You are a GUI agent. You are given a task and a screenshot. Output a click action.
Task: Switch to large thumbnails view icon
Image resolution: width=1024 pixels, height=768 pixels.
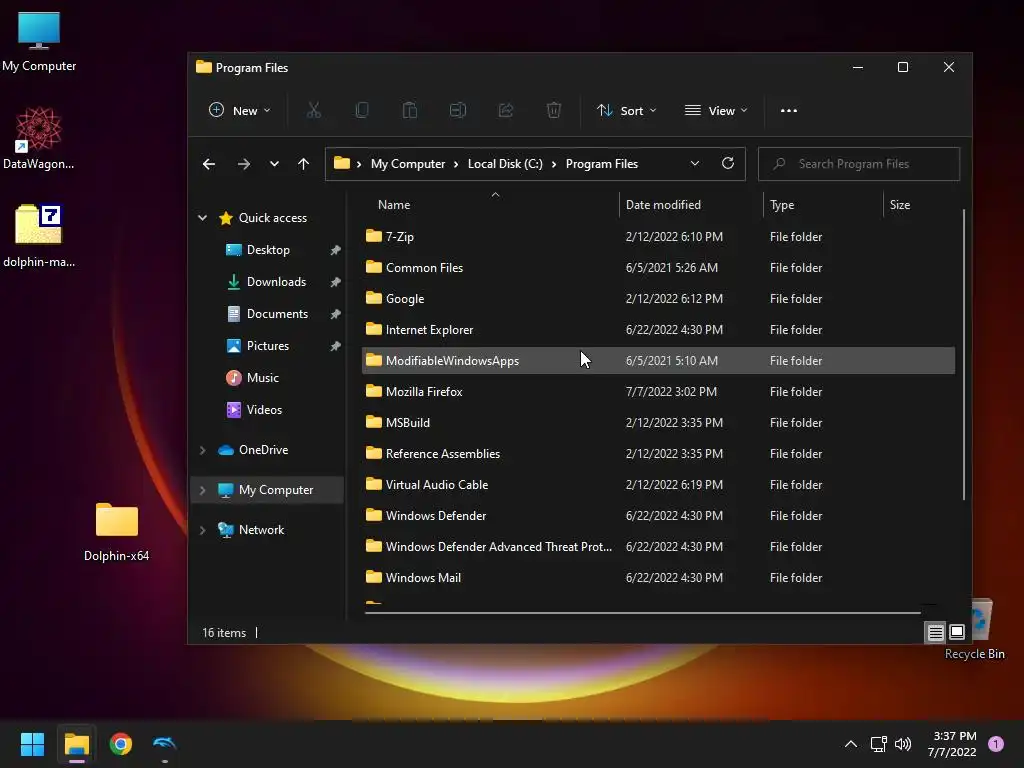point(957,632)
